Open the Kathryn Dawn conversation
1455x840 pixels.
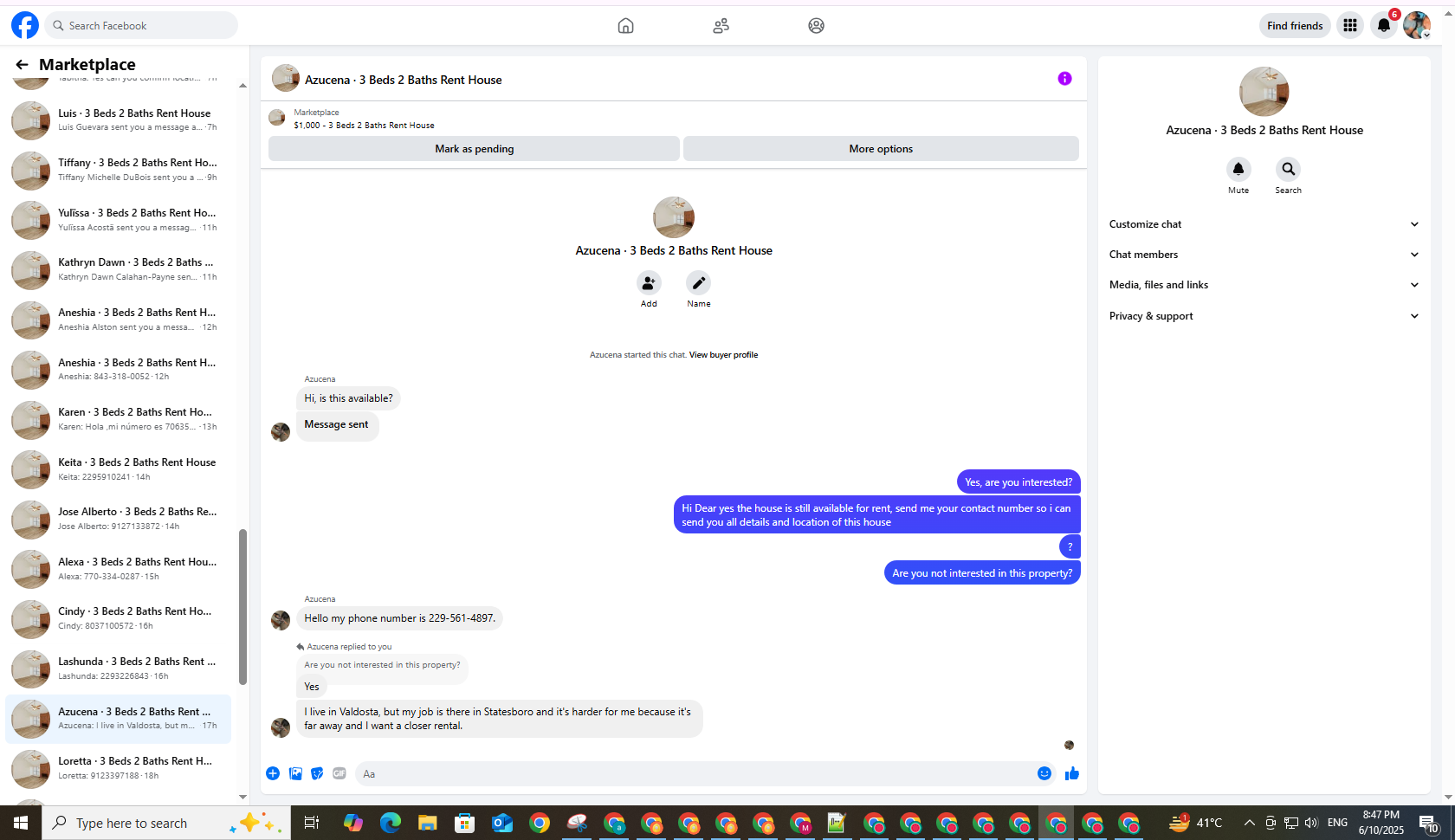119,269
